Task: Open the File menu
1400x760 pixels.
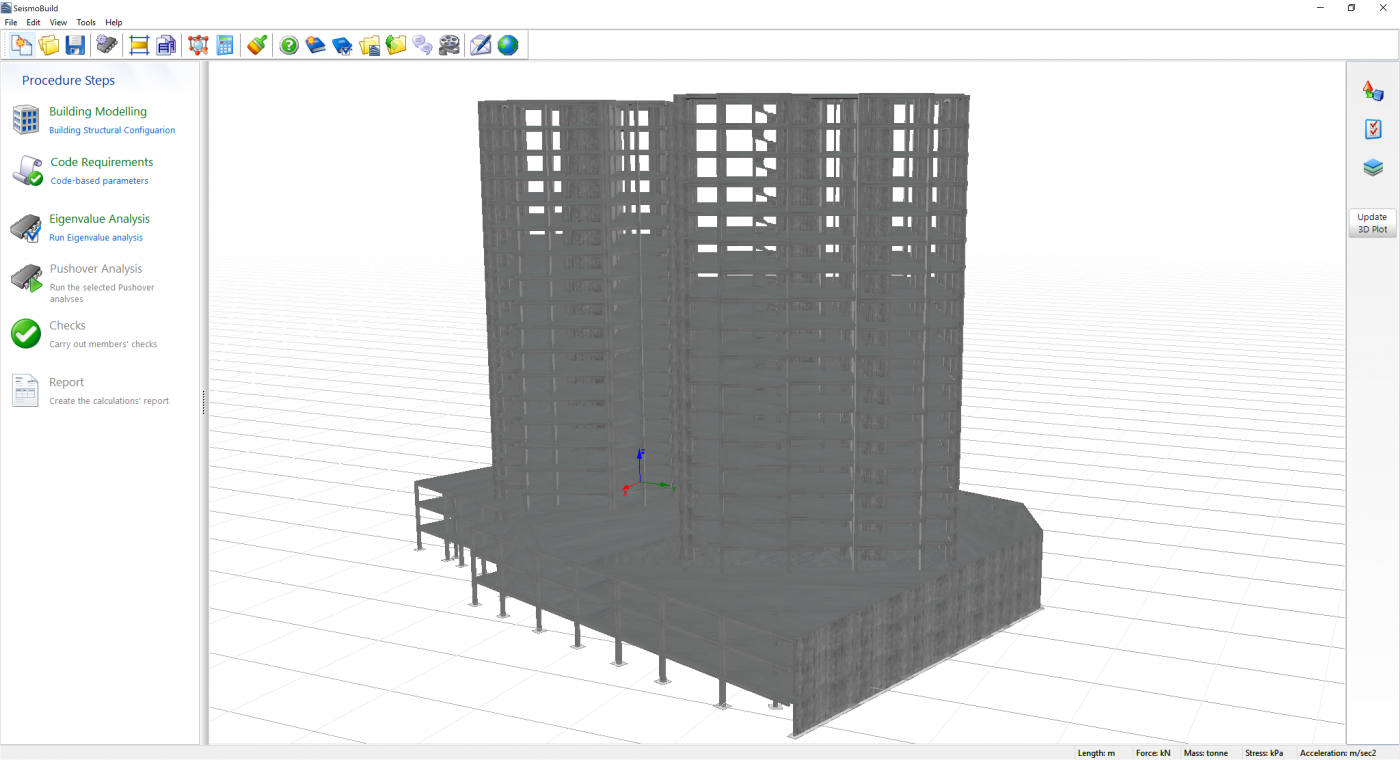Action: point(11,22)
